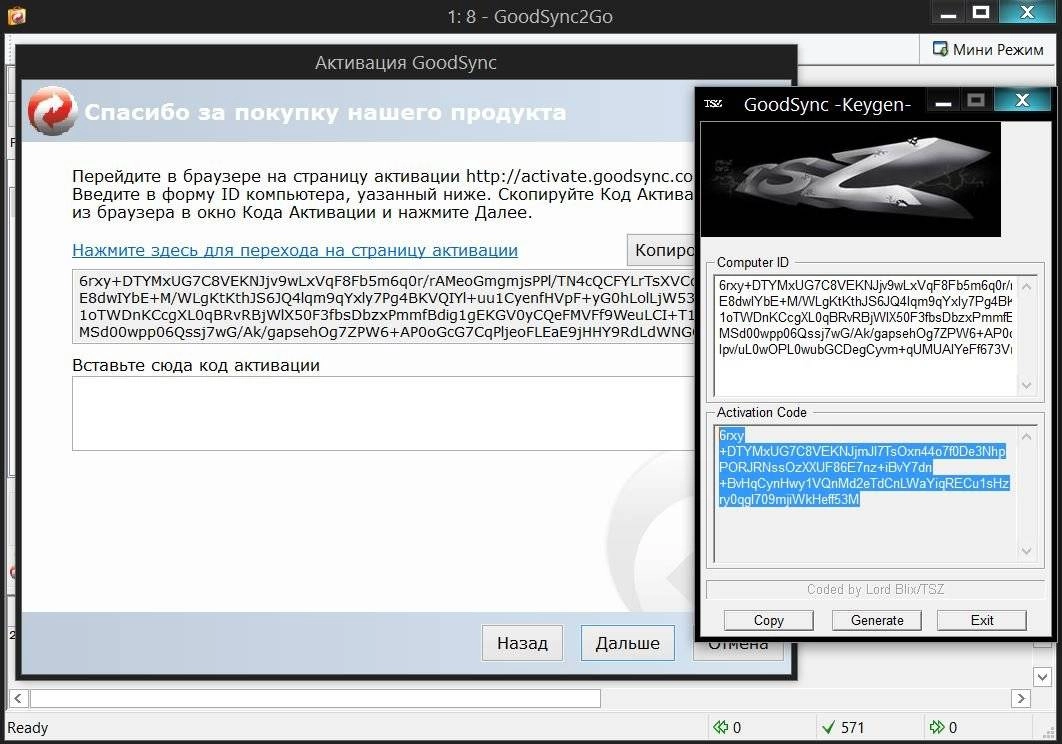
Task: Click the Копировать button next to the link
Action: pos(662,250)
